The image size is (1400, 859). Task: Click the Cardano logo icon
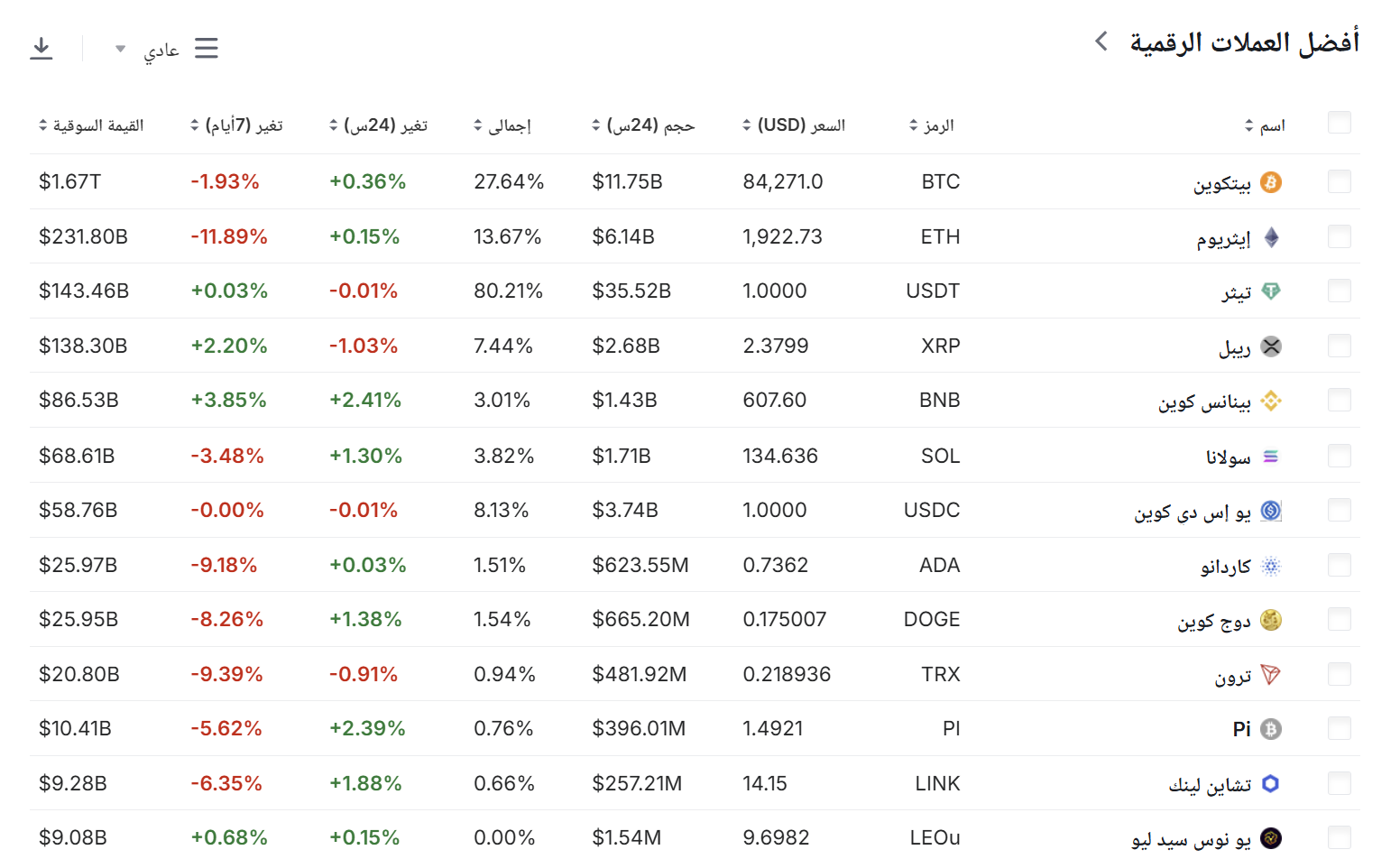tap(1271, 566)
